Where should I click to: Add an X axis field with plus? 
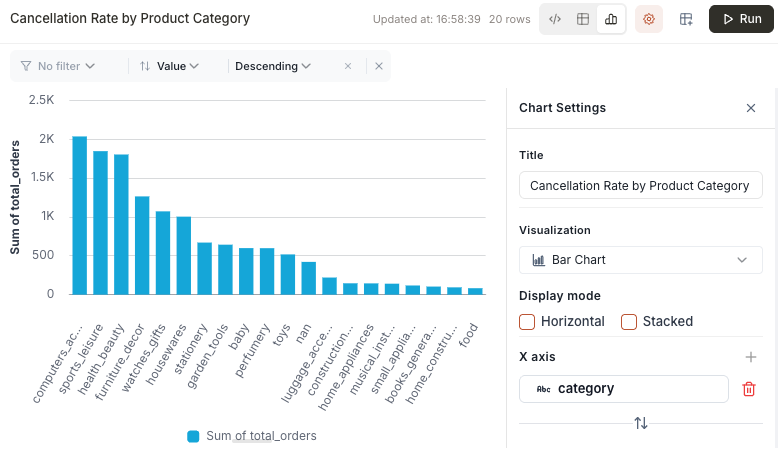point(751,357)
